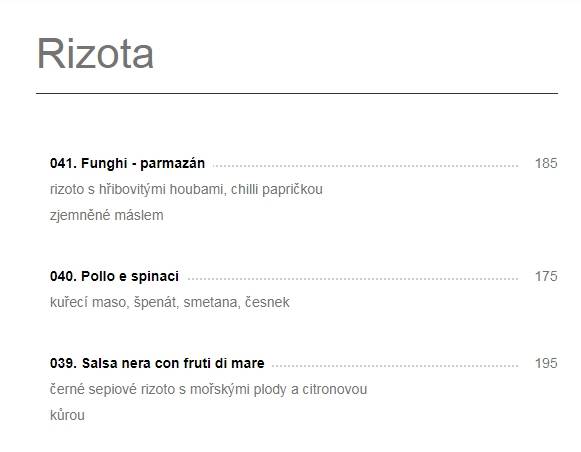Click dotted leader line after Salsa nera title
Viewport: 581px width, 452px height.
coord(395,366)
